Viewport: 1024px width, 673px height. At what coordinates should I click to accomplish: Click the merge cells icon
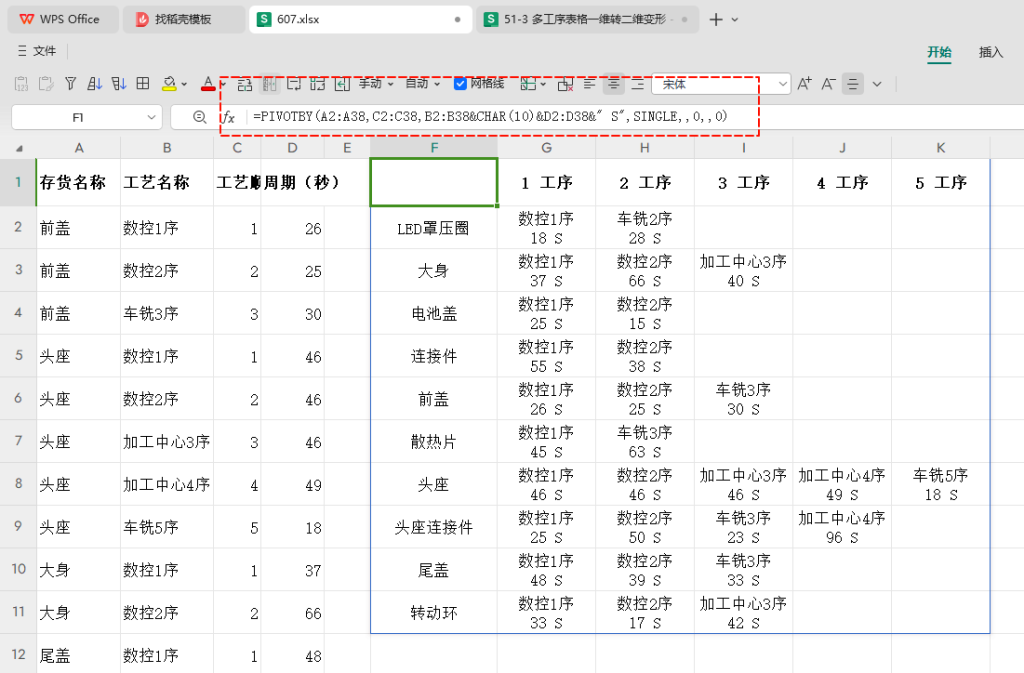pyautogui.click(x=318, y=84)
